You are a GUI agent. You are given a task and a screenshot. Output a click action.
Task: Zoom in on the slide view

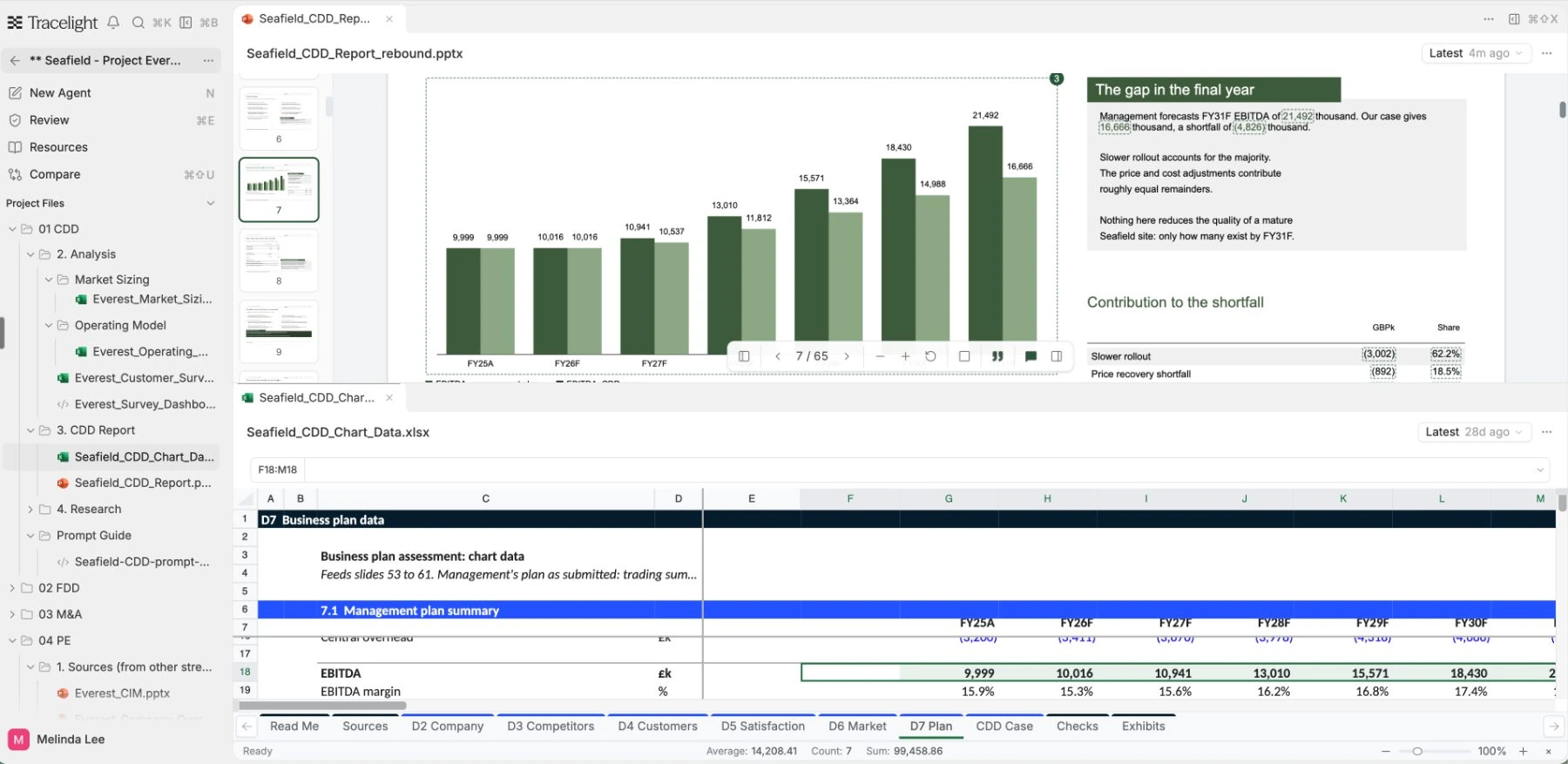point(905,356)
